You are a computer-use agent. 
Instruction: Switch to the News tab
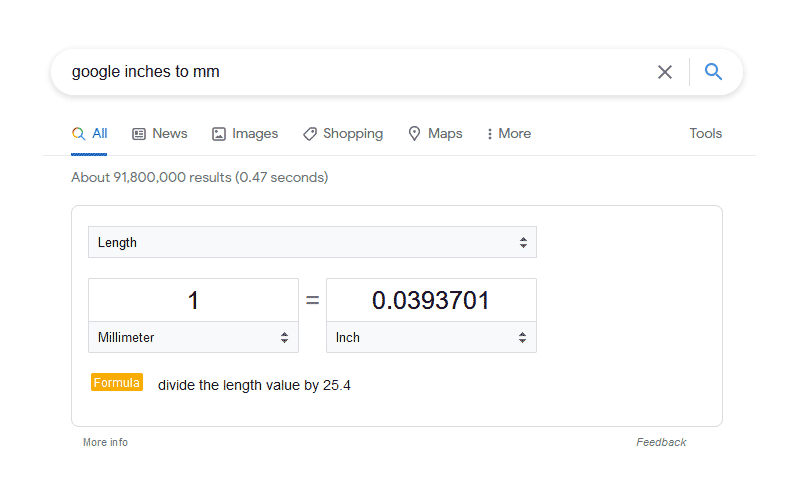point(160,134)
